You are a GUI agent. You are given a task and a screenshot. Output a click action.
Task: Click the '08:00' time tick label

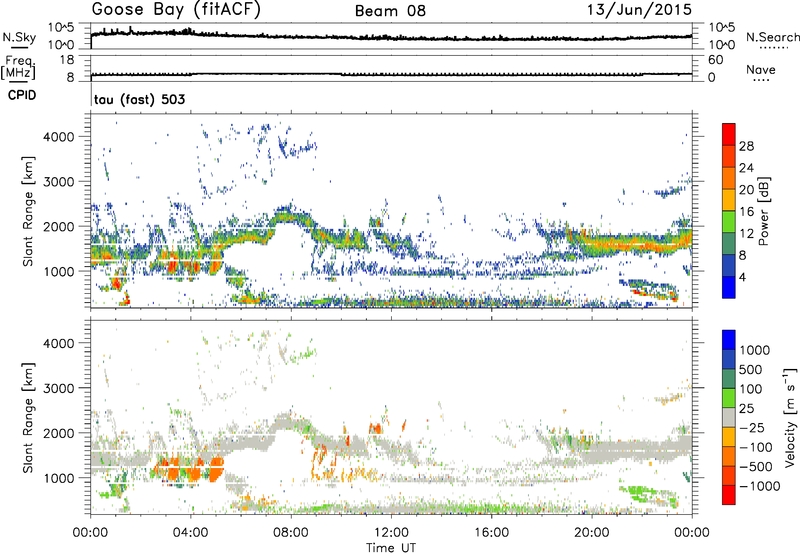click(x=291, y=533)
